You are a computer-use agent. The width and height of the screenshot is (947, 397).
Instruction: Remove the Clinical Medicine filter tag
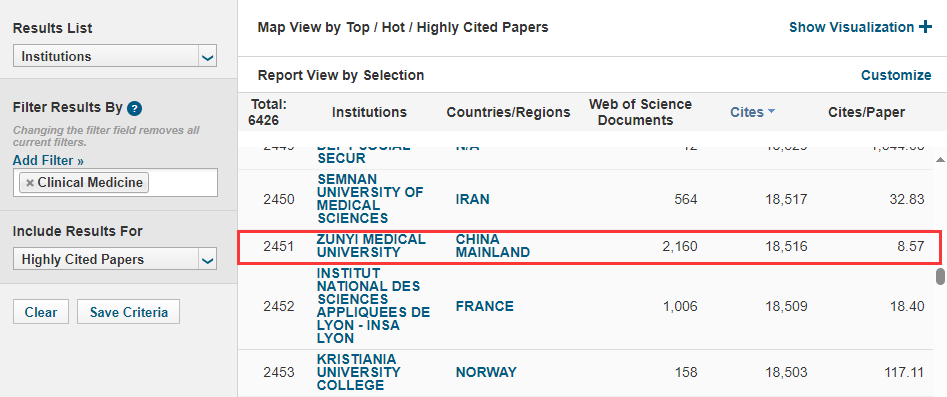(x=30, y=183)
